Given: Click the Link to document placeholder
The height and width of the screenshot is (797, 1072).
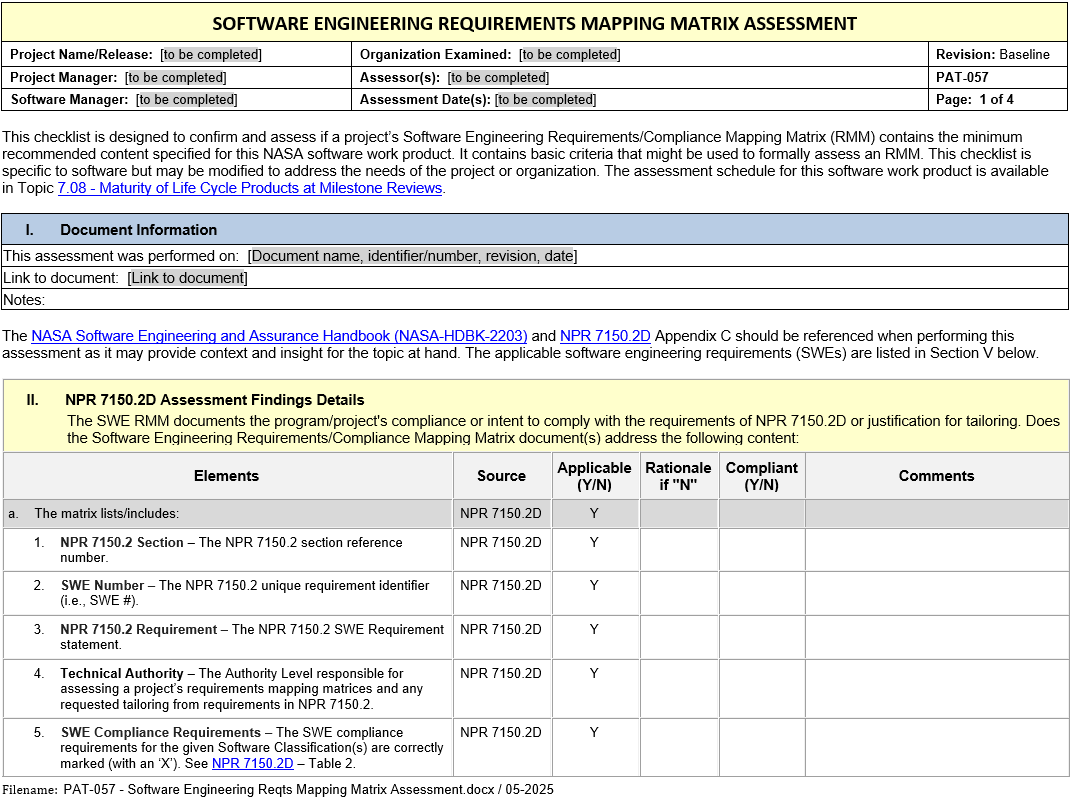Looking at the screenshot, I should tap(187, 278).
